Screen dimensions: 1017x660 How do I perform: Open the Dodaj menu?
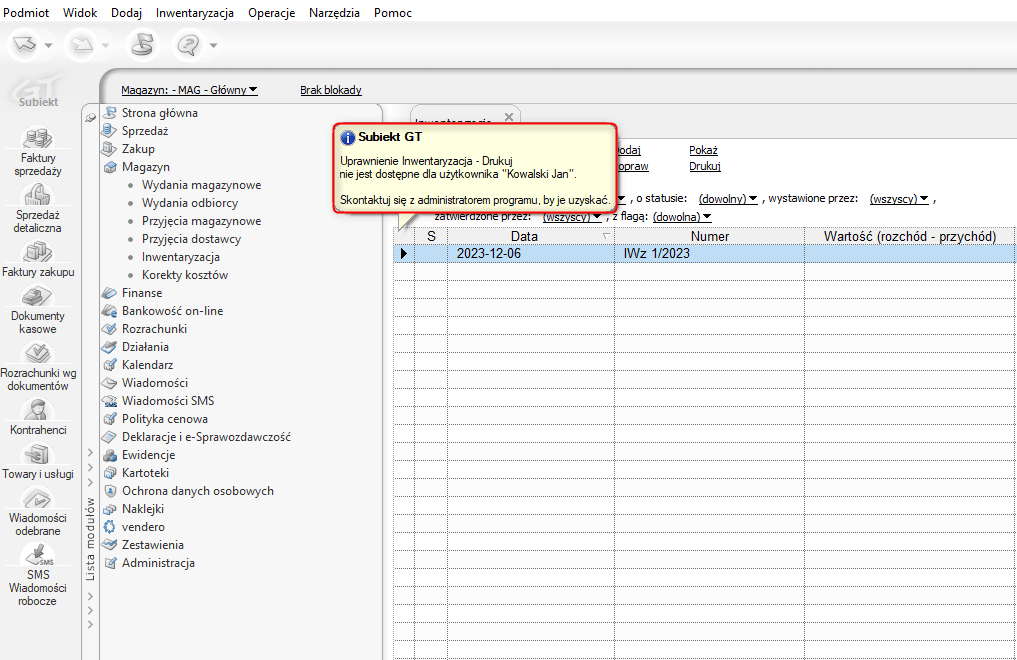click(126, 13)
